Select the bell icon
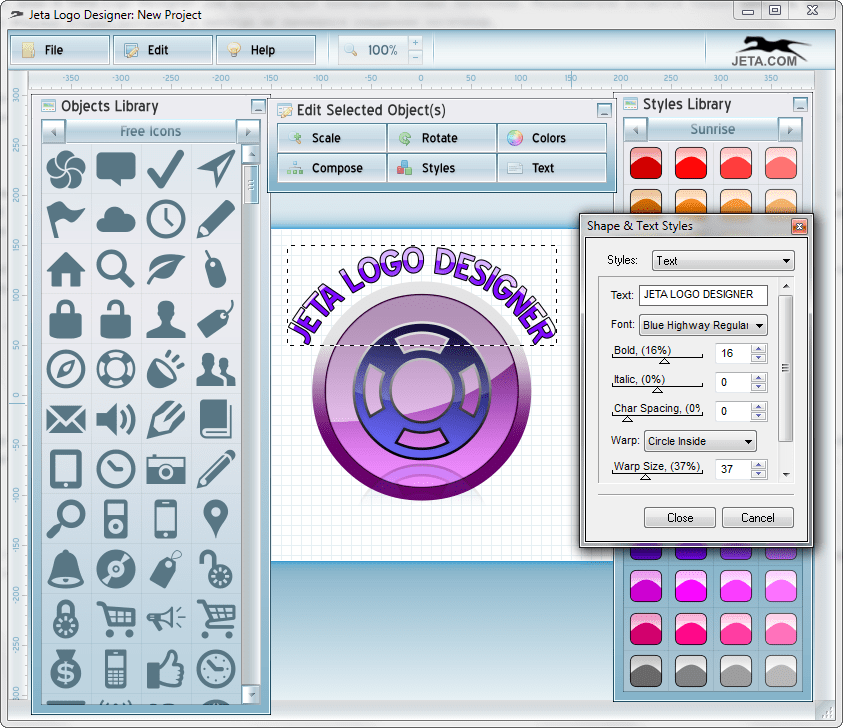Screen dimensions: 843x728 coord(66,569)
